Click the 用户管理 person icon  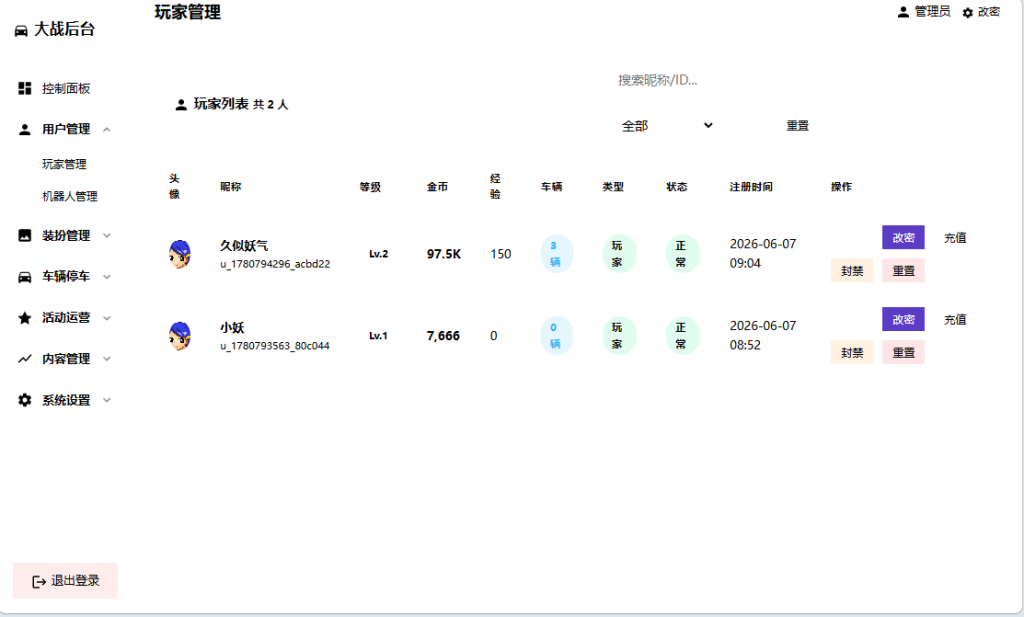coord(25,129)
